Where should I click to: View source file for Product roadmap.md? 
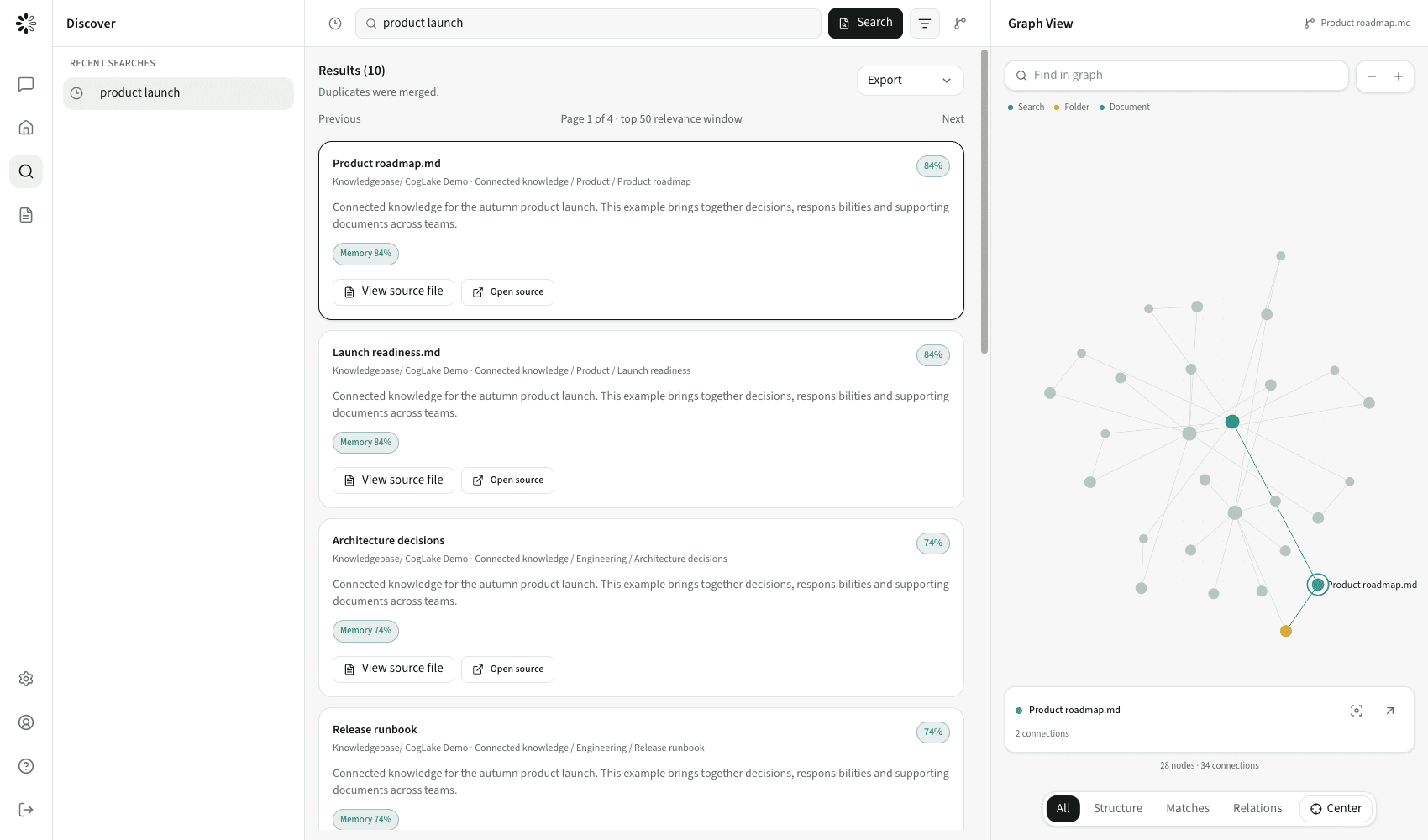(x=393, y=291)
